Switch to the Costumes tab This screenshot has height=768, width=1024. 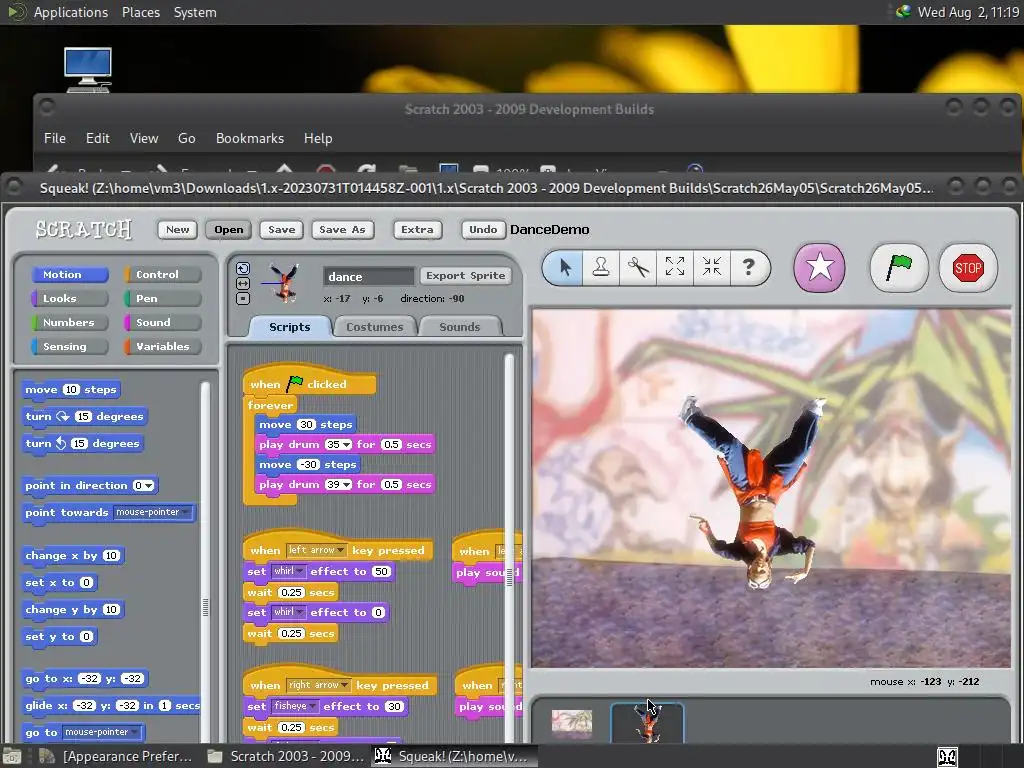(374, 327)
